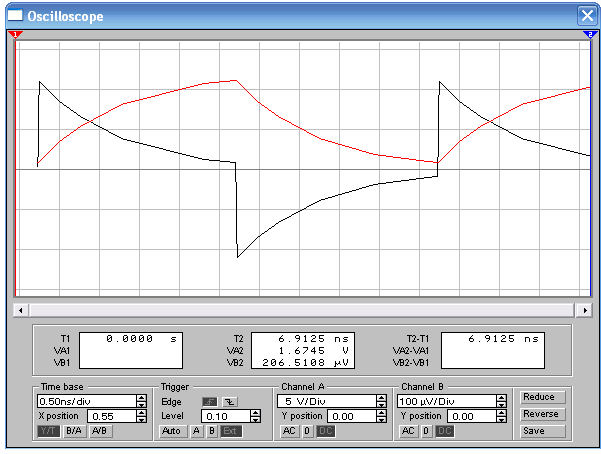
Task: Increase Channel B Y position
Action: [501, 413]
